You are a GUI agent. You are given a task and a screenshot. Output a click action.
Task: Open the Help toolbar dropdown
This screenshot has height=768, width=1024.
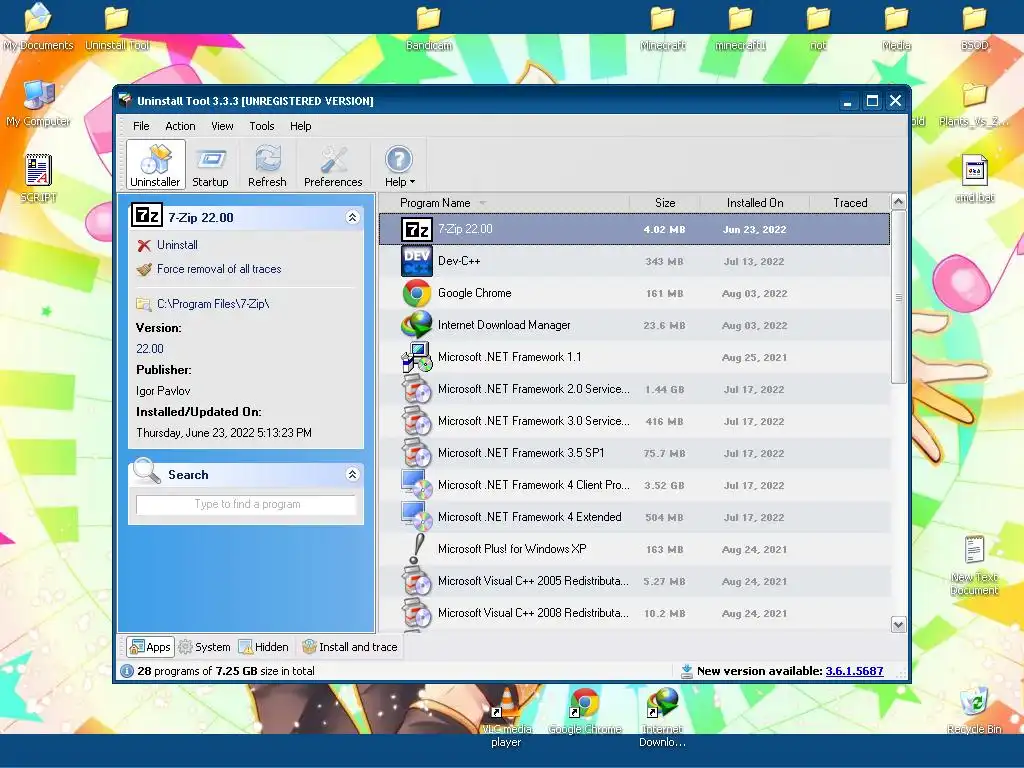tap(399, 165)
